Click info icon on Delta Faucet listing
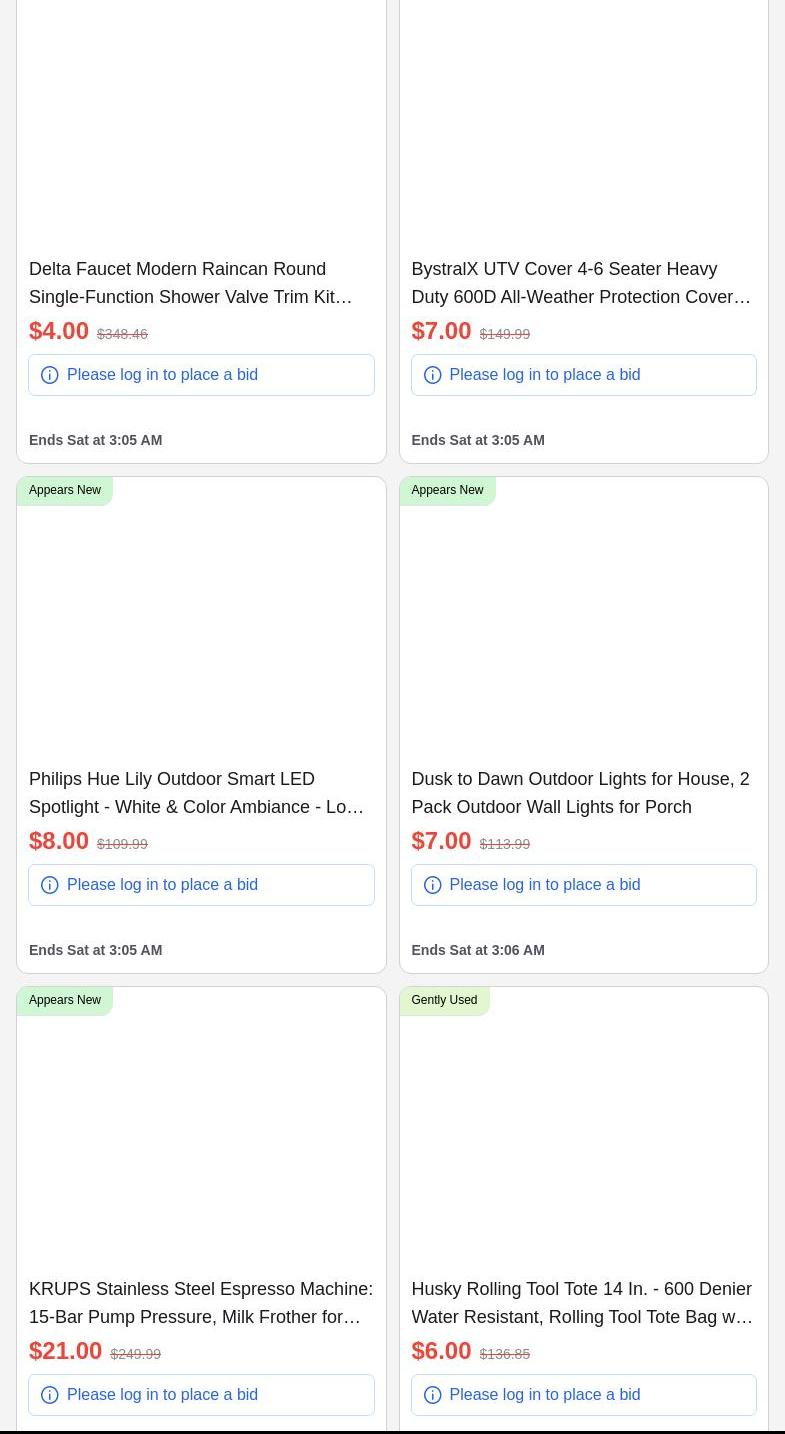The image size is (785, 1434). (x=50, y=375)
